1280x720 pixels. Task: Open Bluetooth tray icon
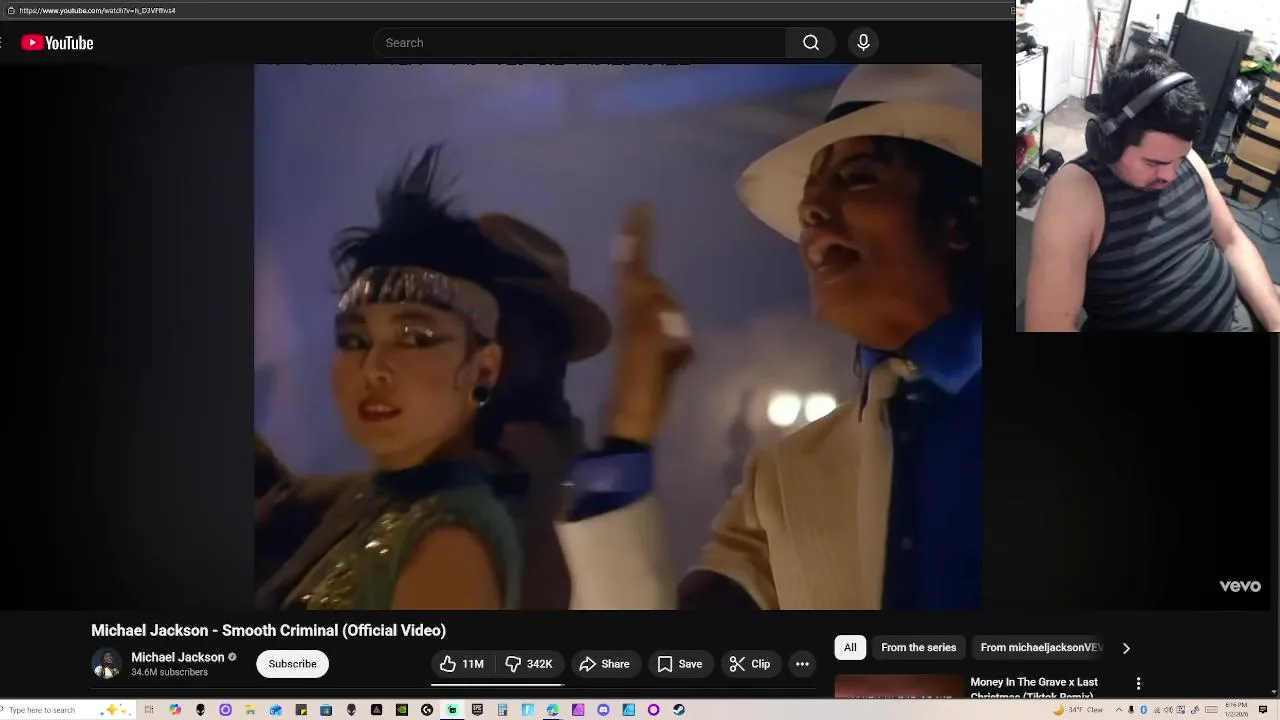1143,710
